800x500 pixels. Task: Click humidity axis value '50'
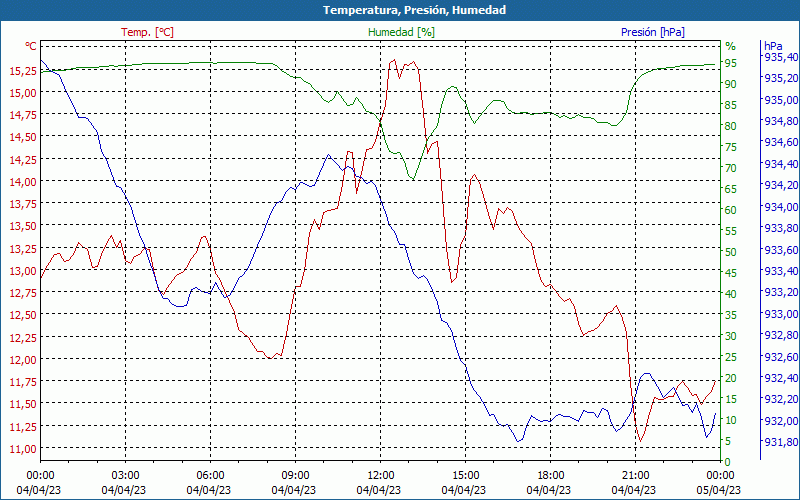731,252
